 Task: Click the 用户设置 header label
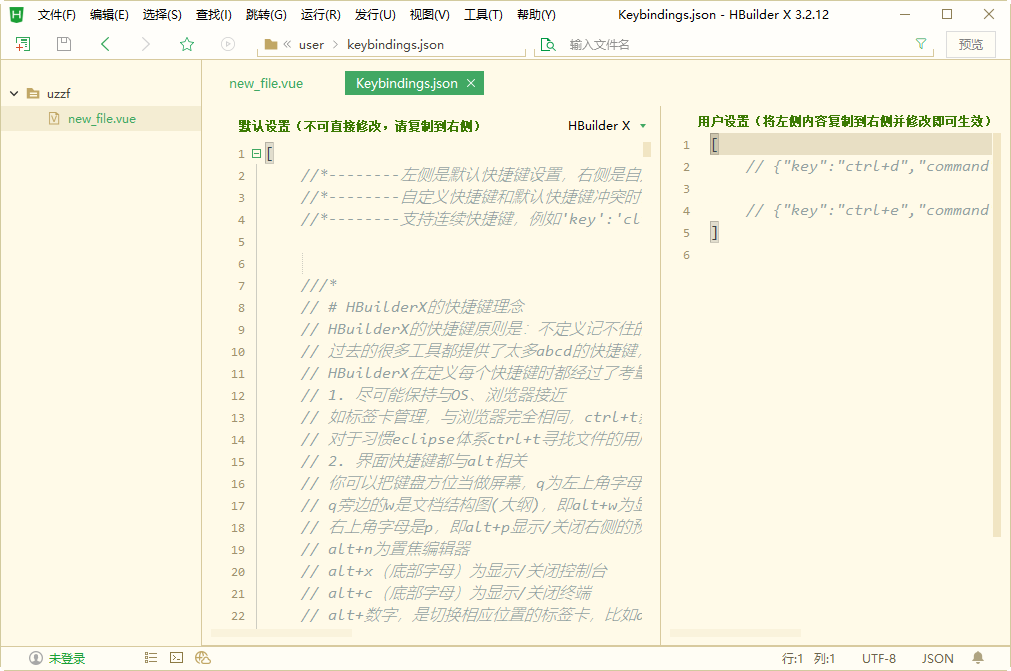(845, 121)
